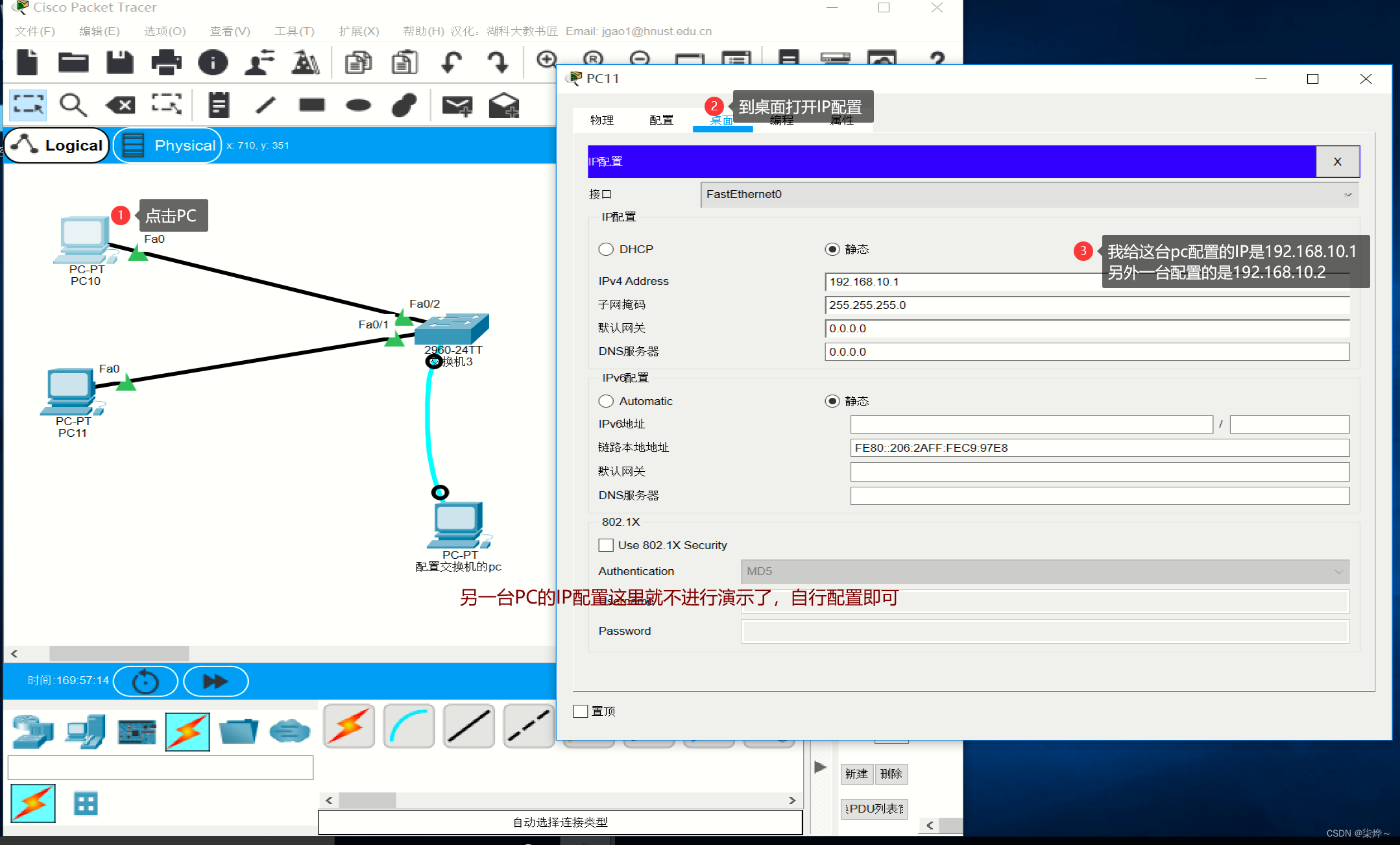Viewport: 1400px width, 845px height.
Task: Select the End Devices category icon
Action: click(85, 732)
